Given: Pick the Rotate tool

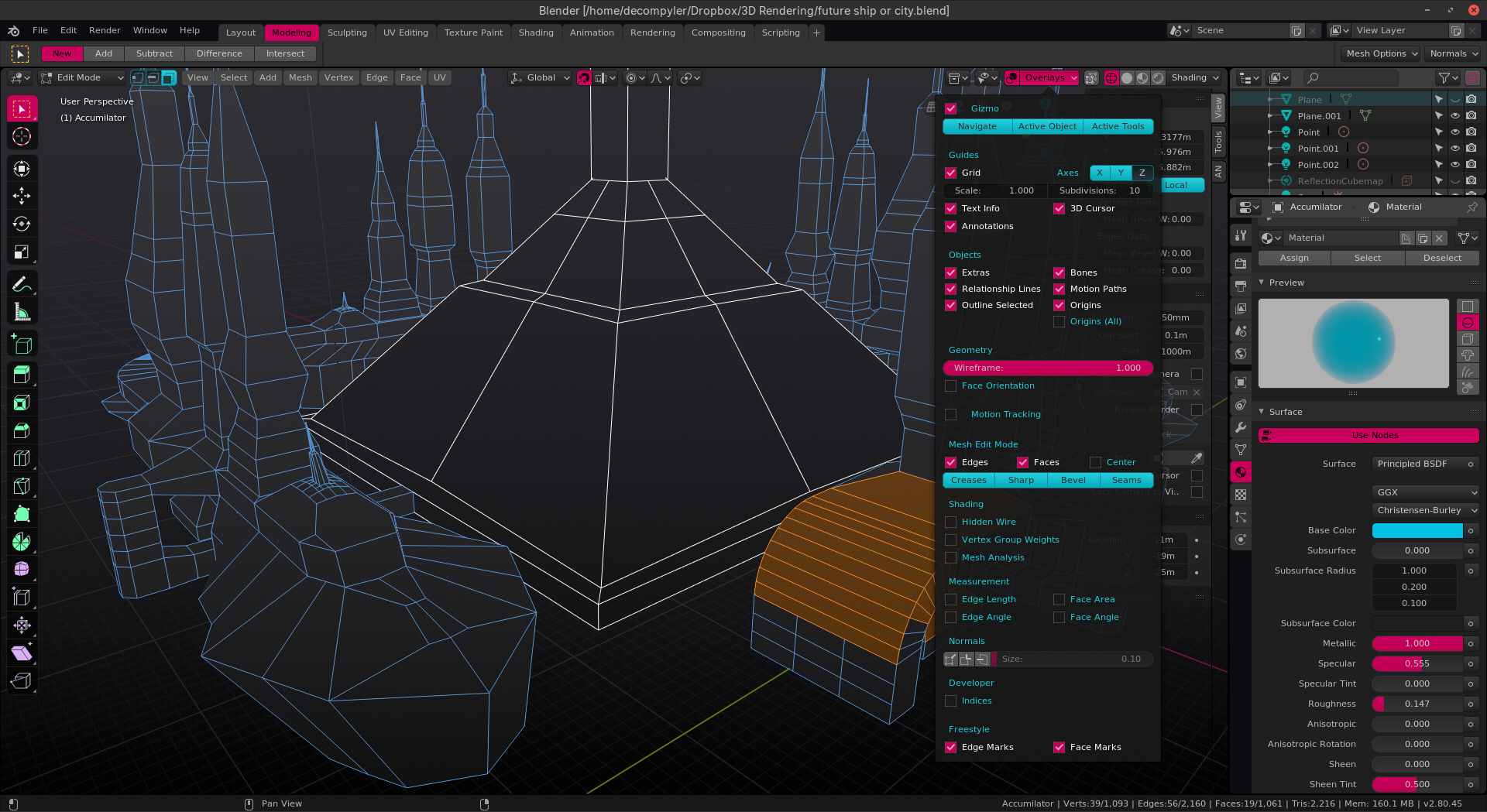Looking at the screenshot, I should tap(22, 224).
